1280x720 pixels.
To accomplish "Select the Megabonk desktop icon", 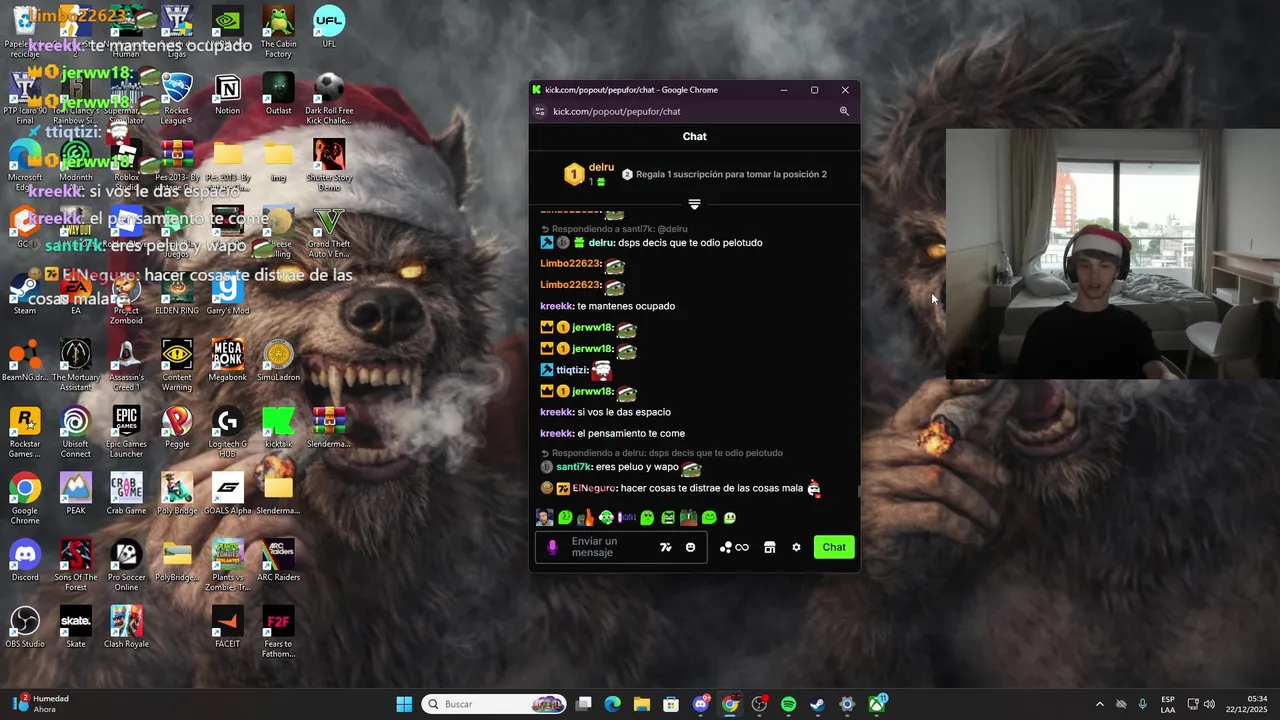I will point(227,361).
